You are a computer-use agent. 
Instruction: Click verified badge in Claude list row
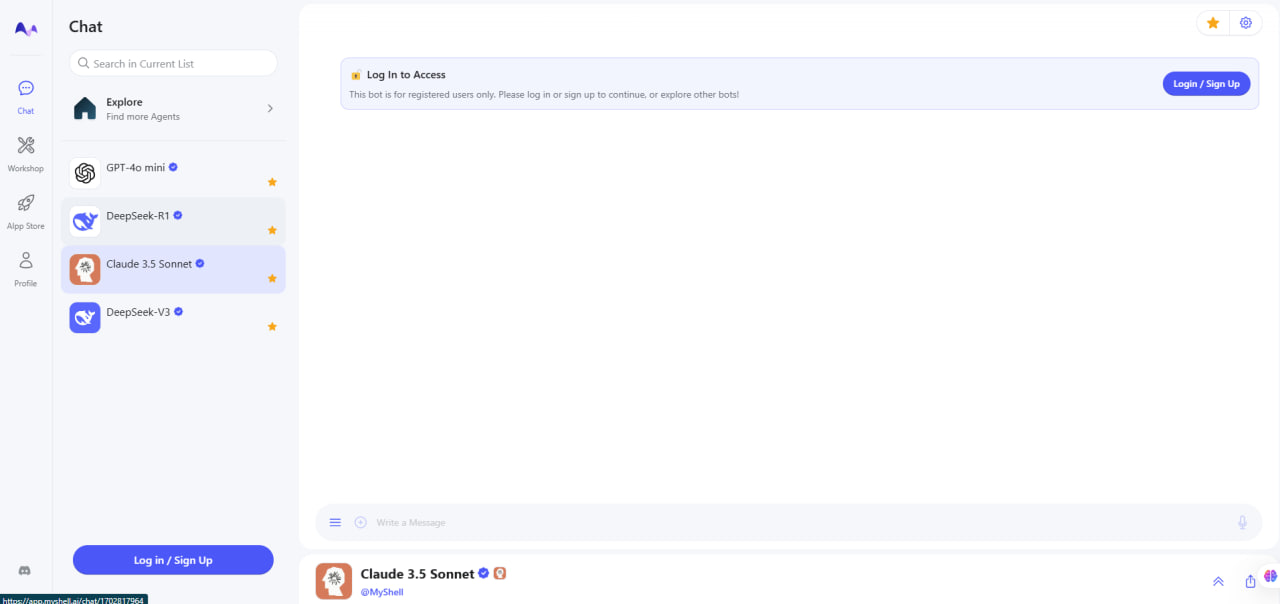200,263
